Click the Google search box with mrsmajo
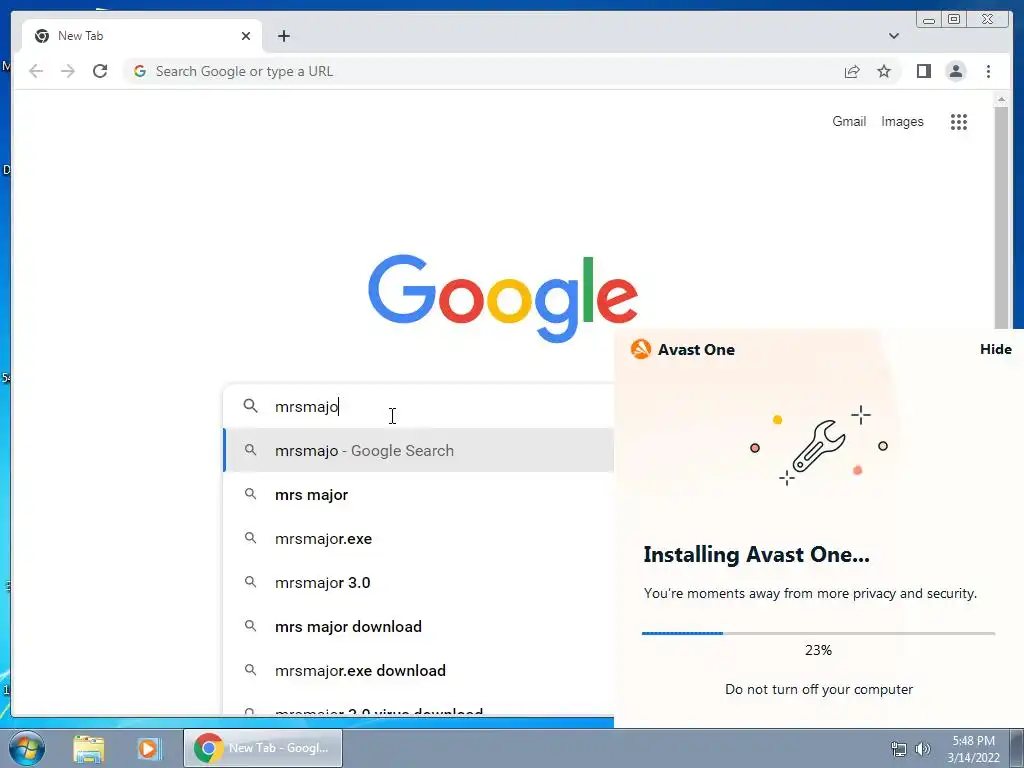This screenshot has height=768, width=1024. click(x=418, y=406)
